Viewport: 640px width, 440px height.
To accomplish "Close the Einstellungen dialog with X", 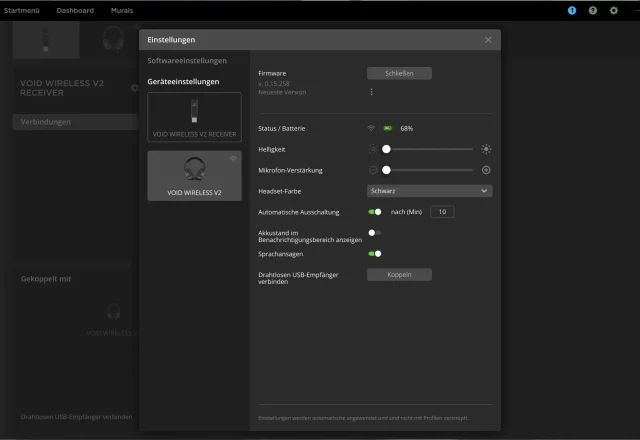I will pos(488,39).
